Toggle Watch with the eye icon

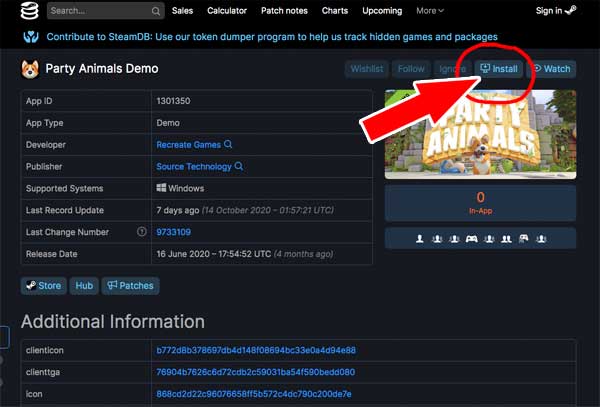pyautogui.click(x=551, y=69)
